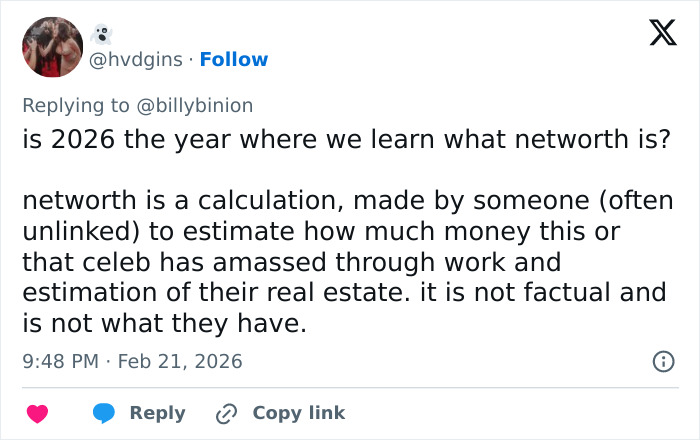Click the chain link icon
The width and height of the screenshot is (700, 440).
(226, 413)
